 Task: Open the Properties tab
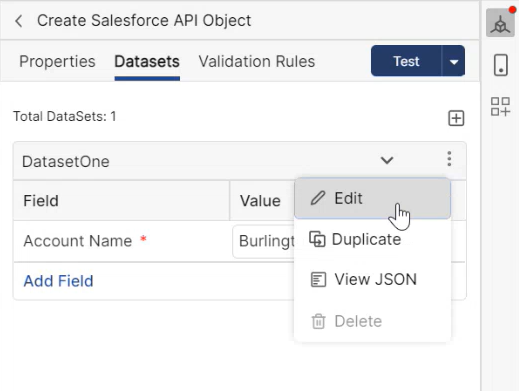[x=57, y=62]
